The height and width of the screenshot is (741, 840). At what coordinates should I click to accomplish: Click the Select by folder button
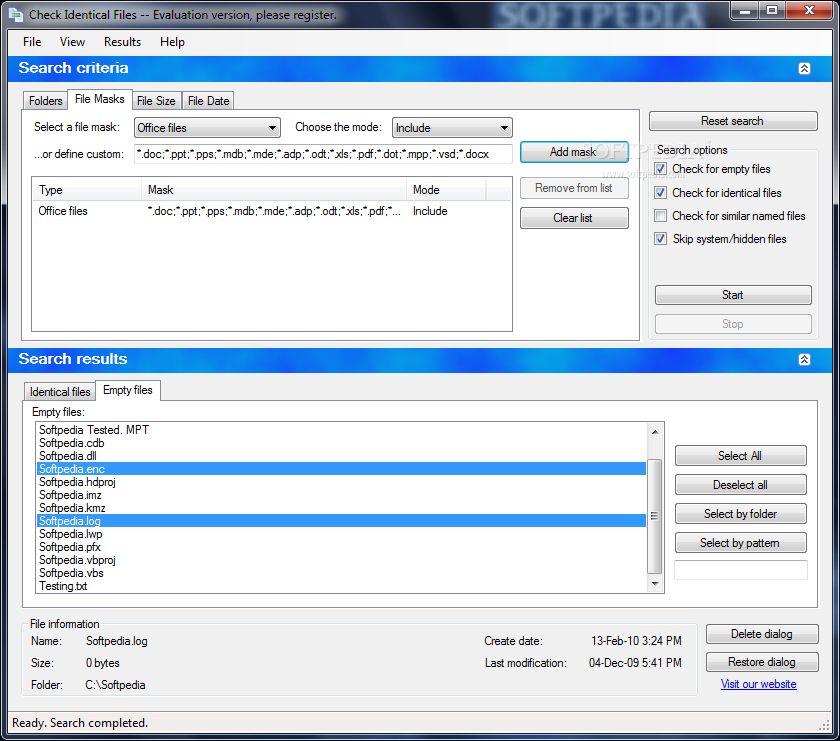point(740,514)
